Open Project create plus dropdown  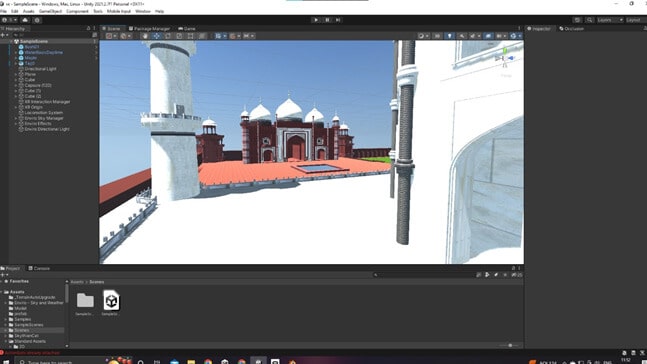[5, 275]
